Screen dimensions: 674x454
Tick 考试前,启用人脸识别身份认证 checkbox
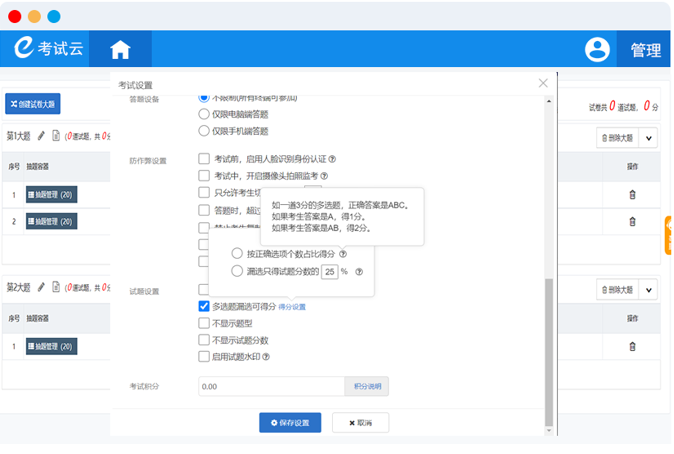click(x=204, y=158)
